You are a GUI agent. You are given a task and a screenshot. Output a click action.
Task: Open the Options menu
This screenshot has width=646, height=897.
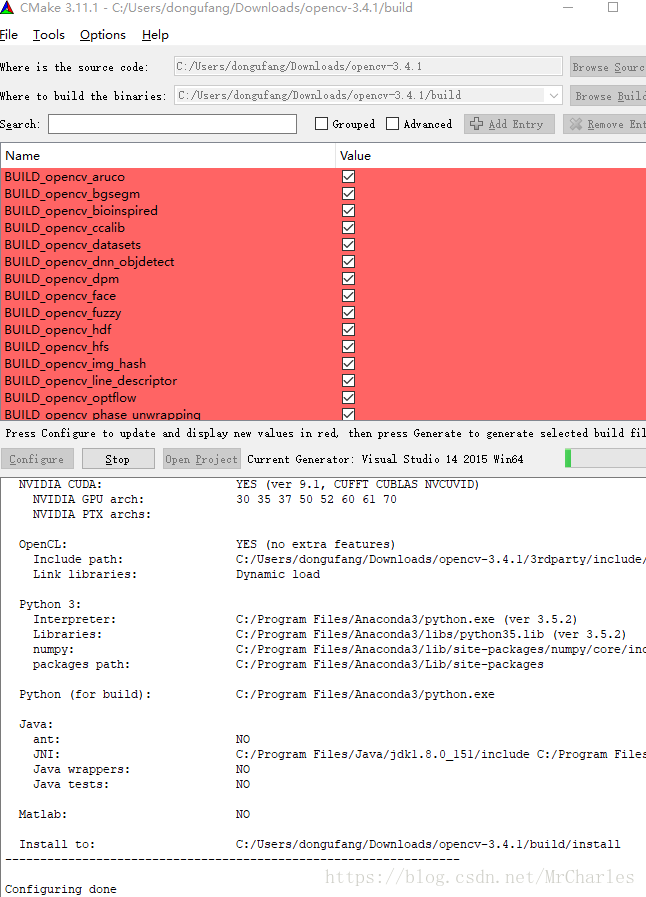[102, 35]
